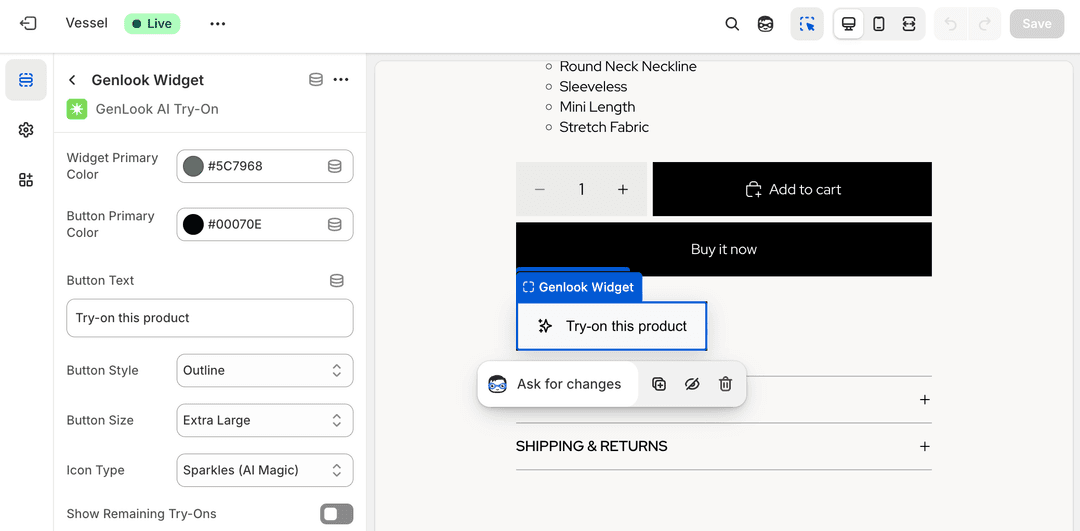Click the duplicate block icon
The width and height of the screenshot is (1080, 531).
tap(659, 384)
